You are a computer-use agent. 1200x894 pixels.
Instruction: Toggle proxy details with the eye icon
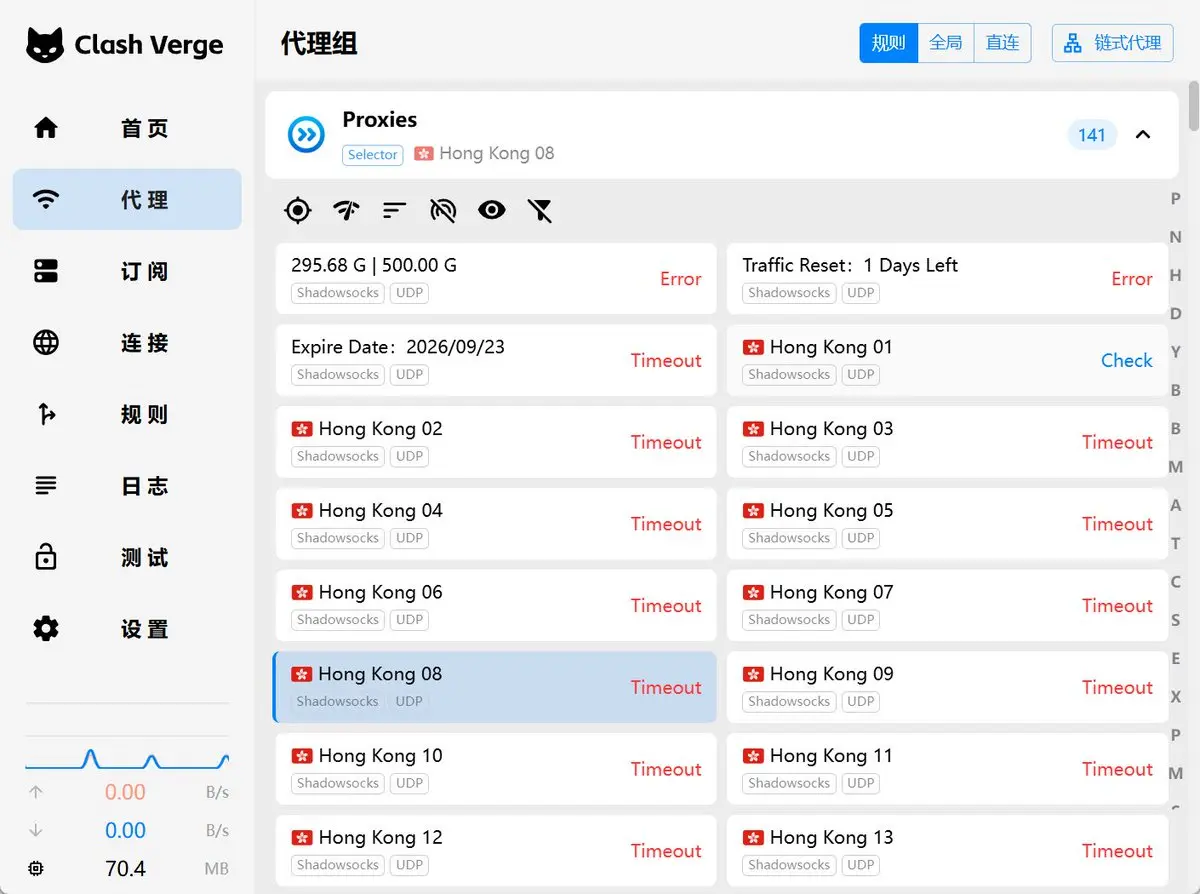tap(491, 210)
